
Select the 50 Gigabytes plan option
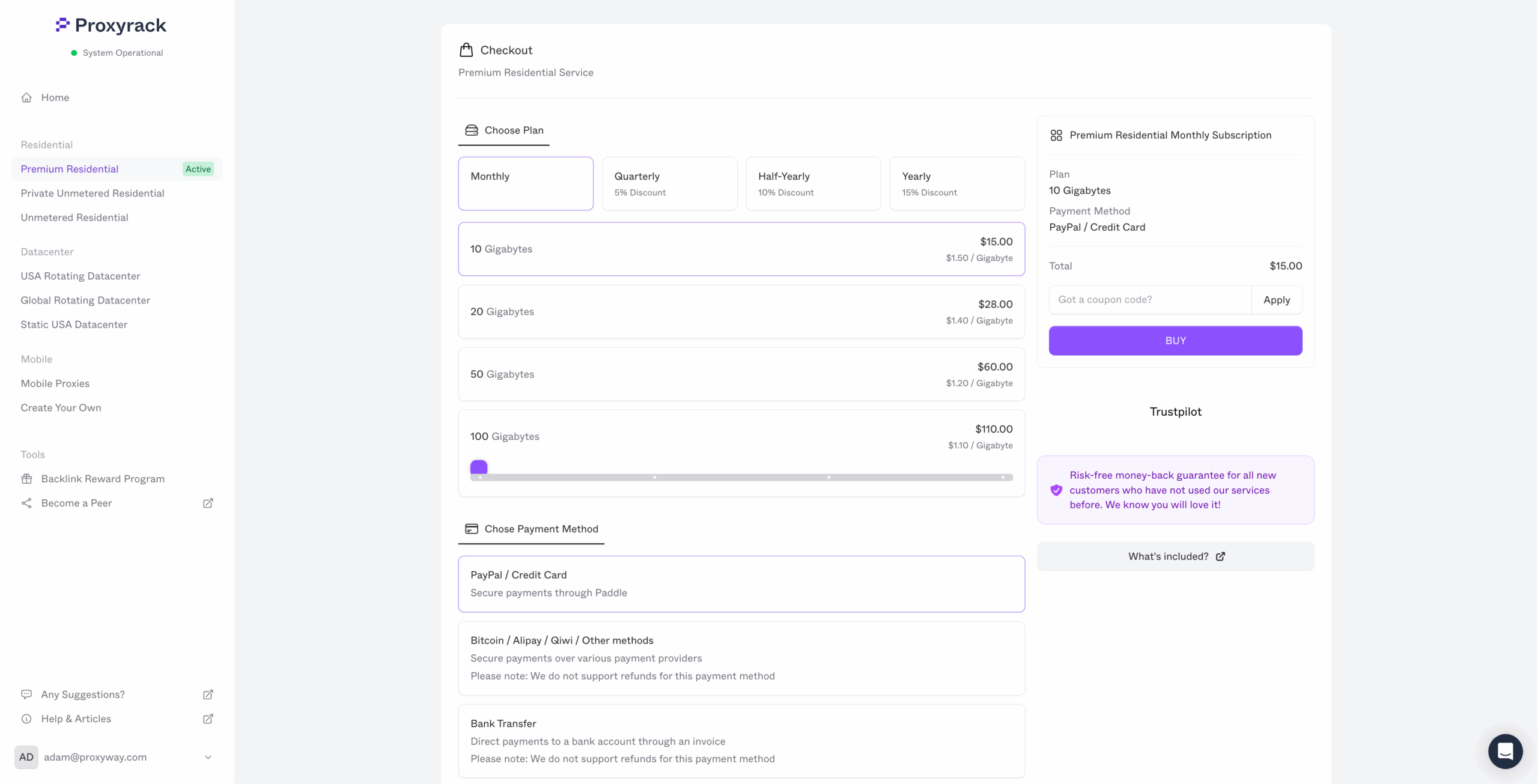point(741,374)
